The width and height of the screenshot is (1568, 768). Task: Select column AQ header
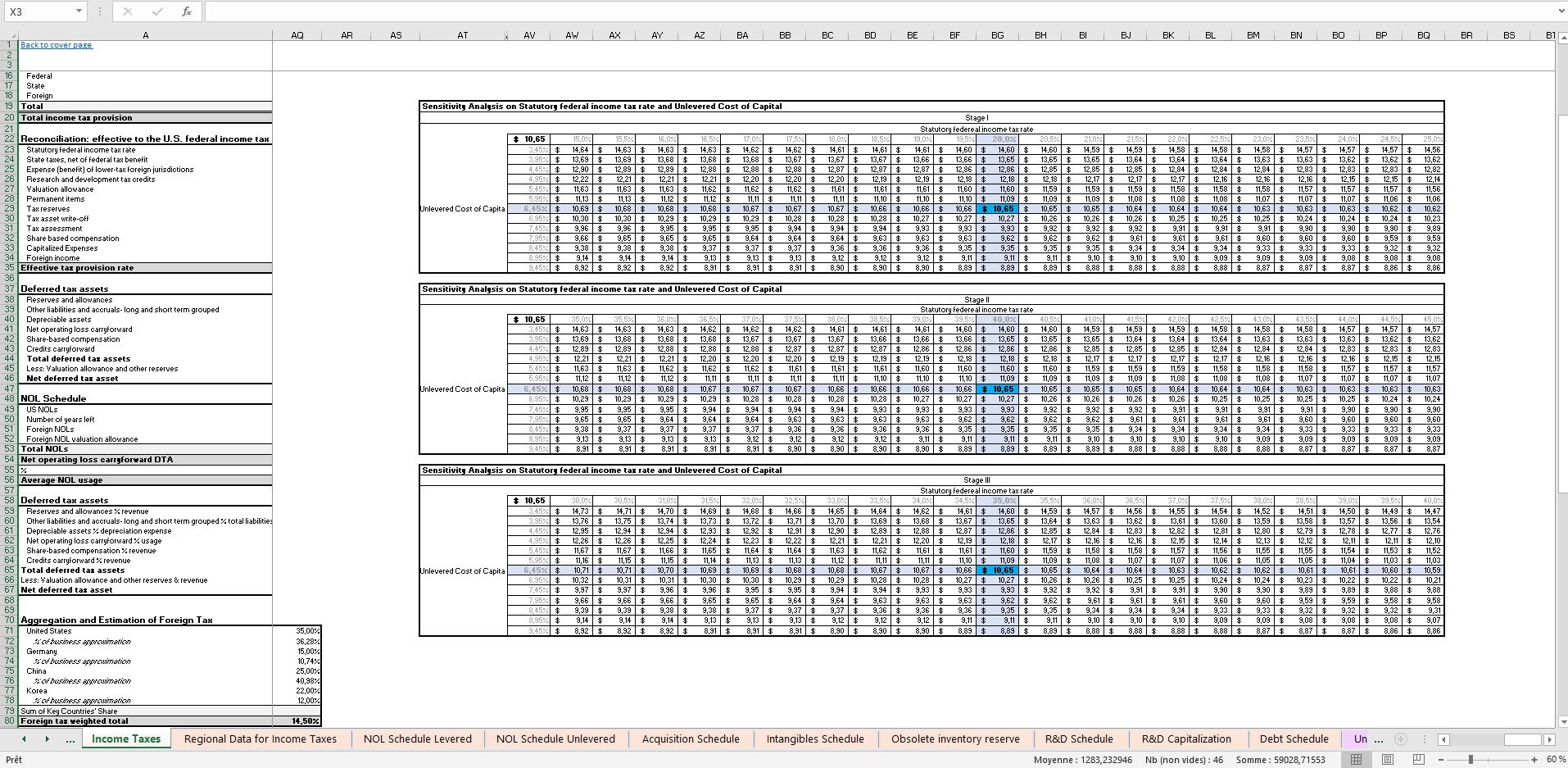[x=297, y=35]
